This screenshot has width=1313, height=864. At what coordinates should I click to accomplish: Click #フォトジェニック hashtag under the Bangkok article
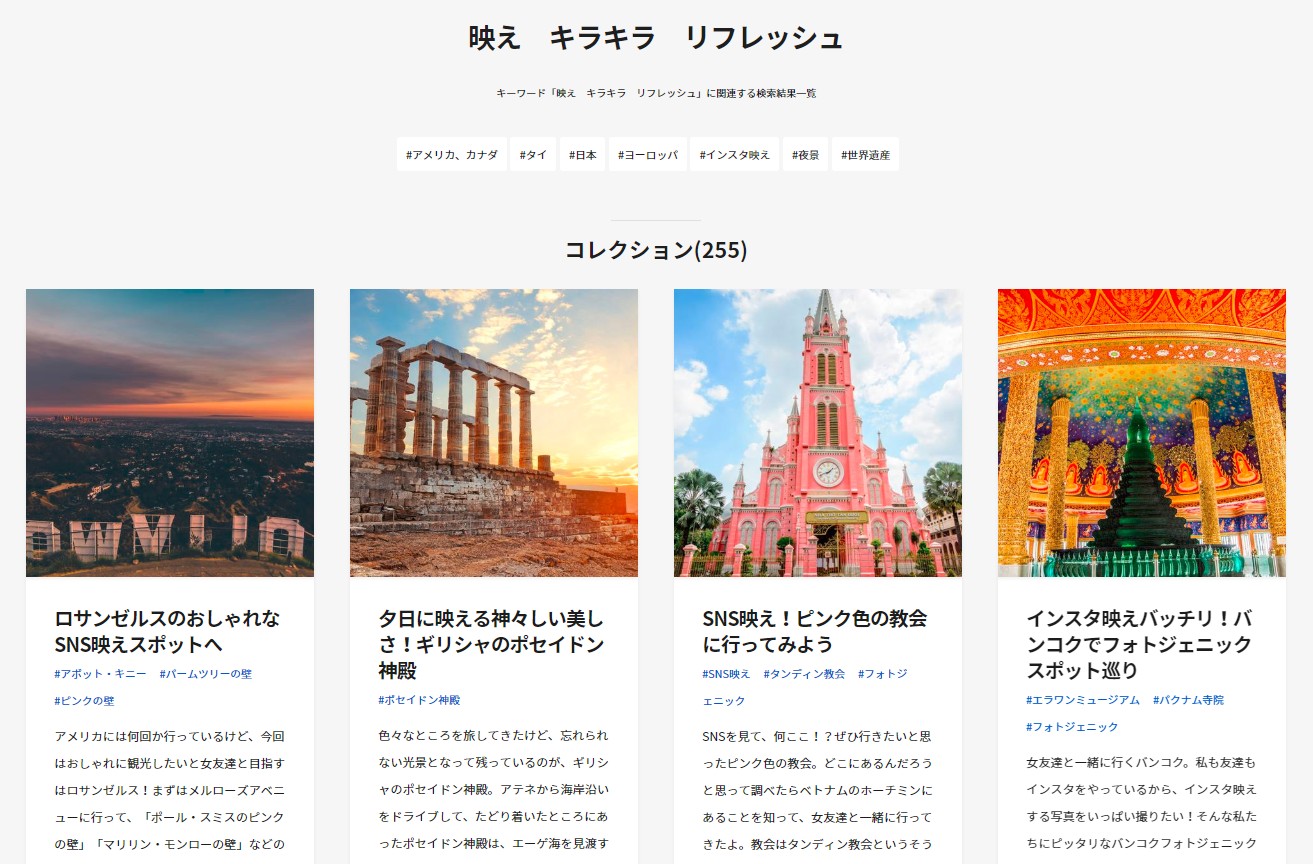pyautogui.click(x=1072, y=727)
